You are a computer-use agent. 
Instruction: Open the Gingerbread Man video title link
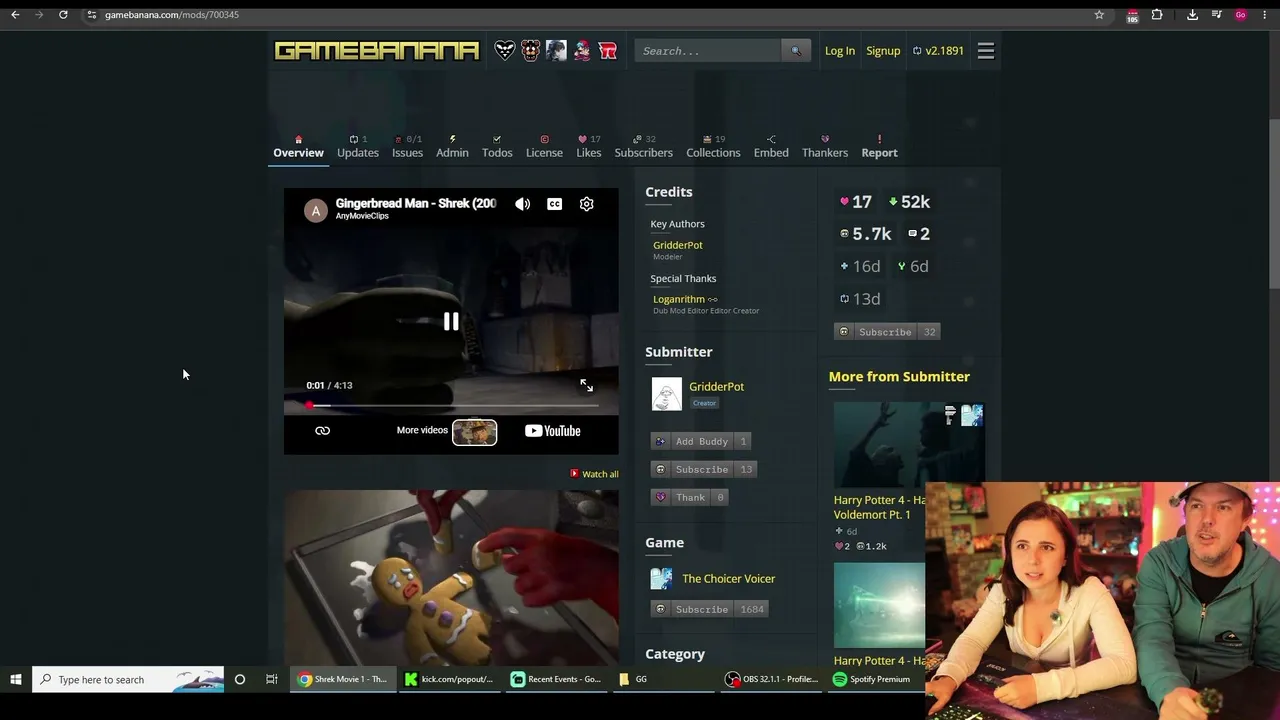[x=416, y=203]
